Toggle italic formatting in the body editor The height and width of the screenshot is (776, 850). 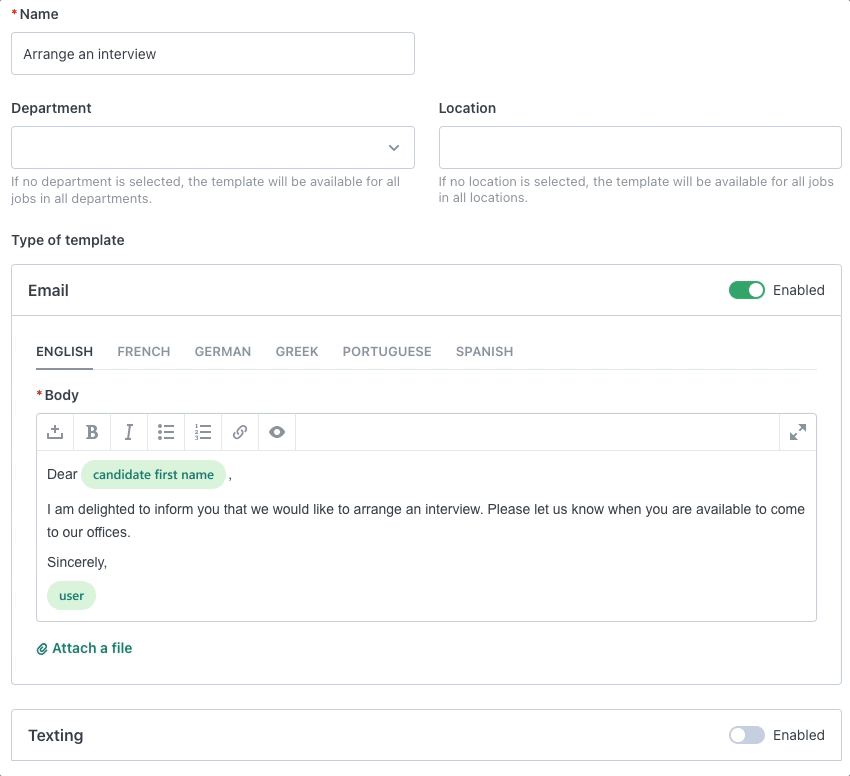pyautogui.click(x=129, y=432)
